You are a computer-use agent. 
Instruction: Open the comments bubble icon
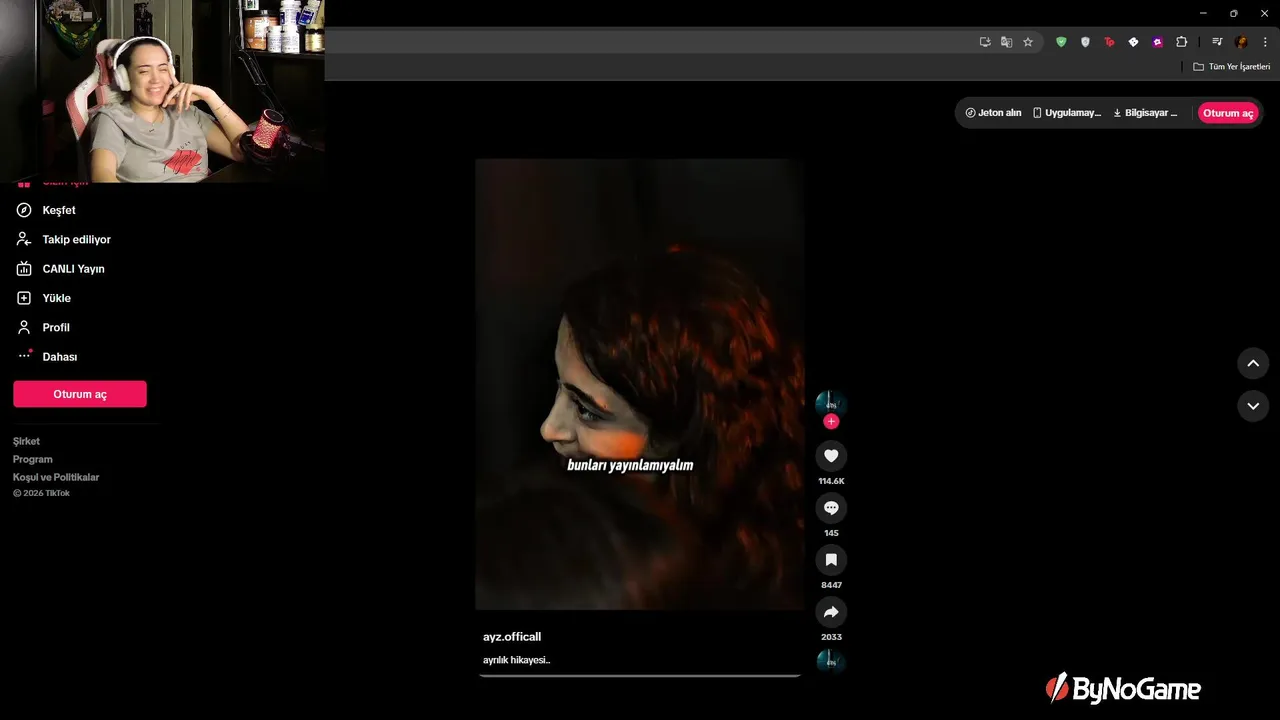point(831,508)
